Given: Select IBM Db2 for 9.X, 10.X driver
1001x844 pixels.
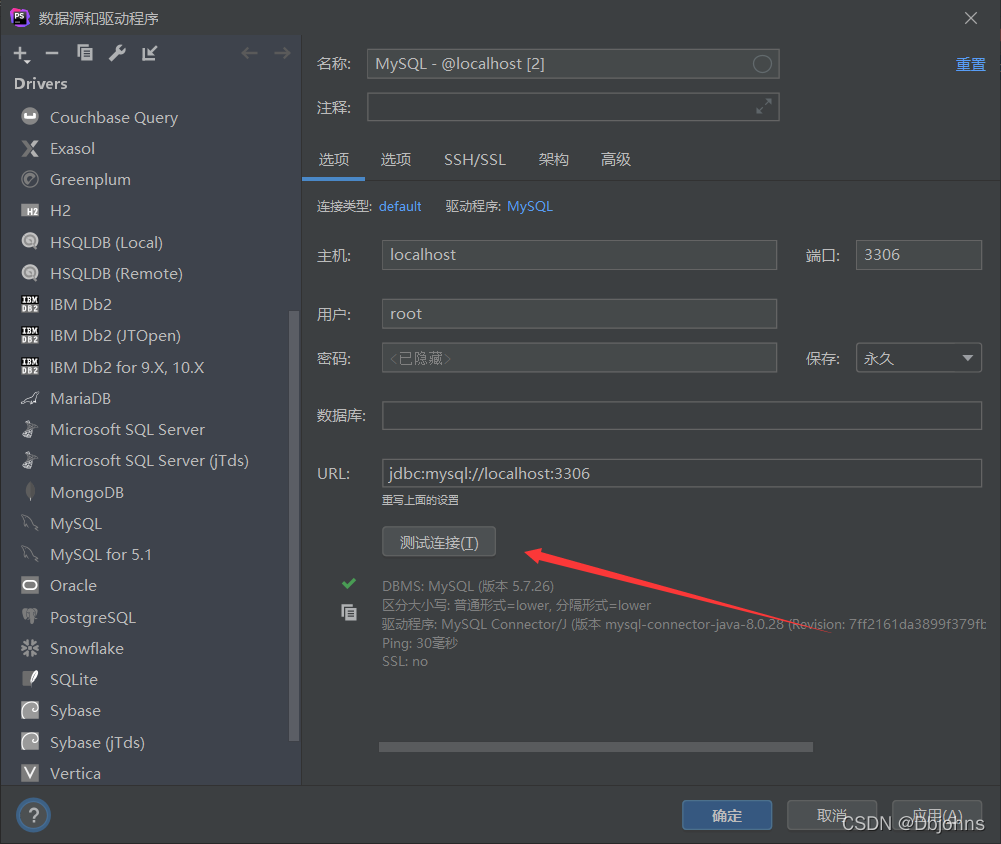Looking at the screenshot, I should click(x=127, y=367).
